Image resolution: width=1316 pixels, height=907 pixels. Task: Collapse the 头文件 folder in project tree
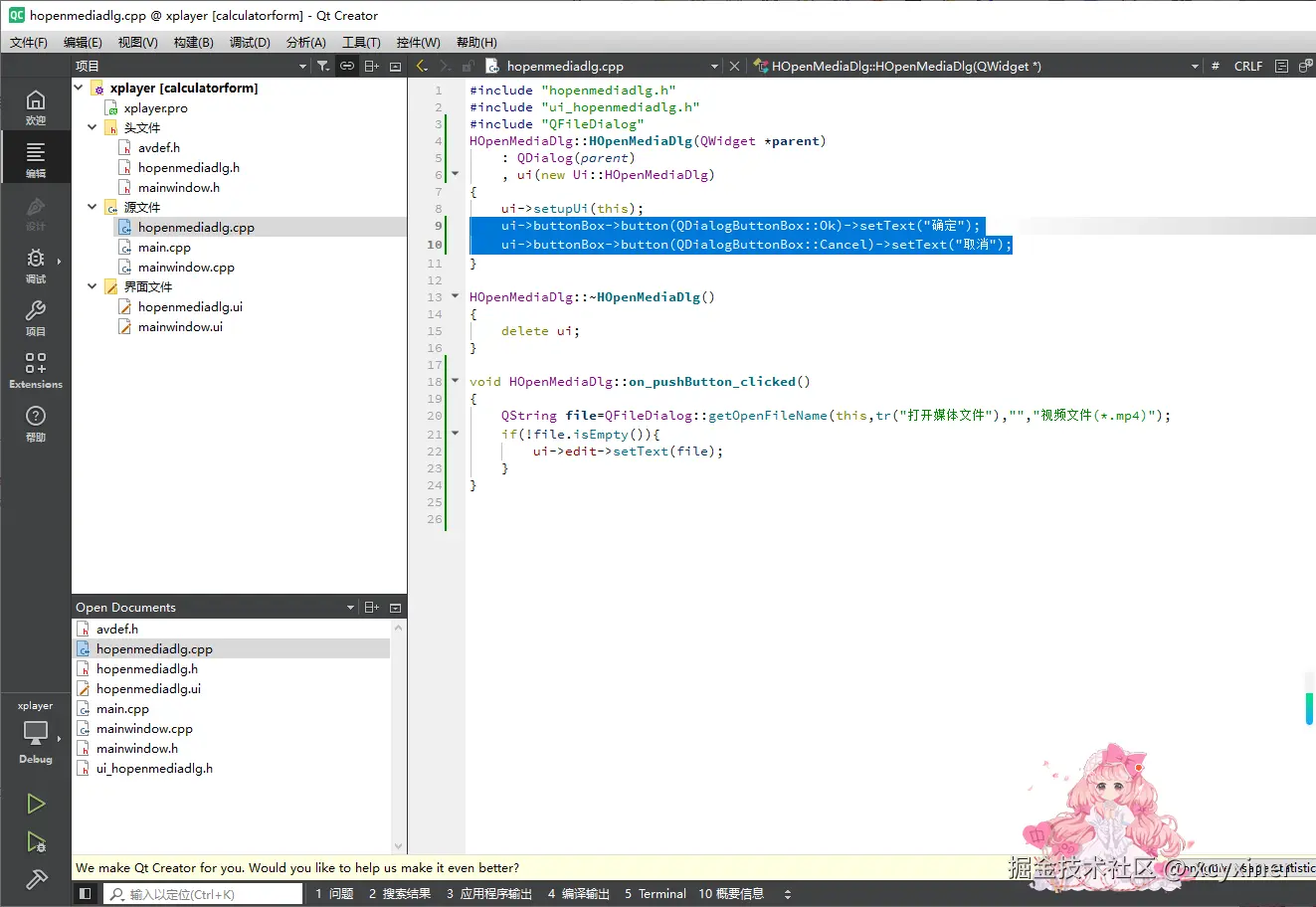click(x=93, y=127)
